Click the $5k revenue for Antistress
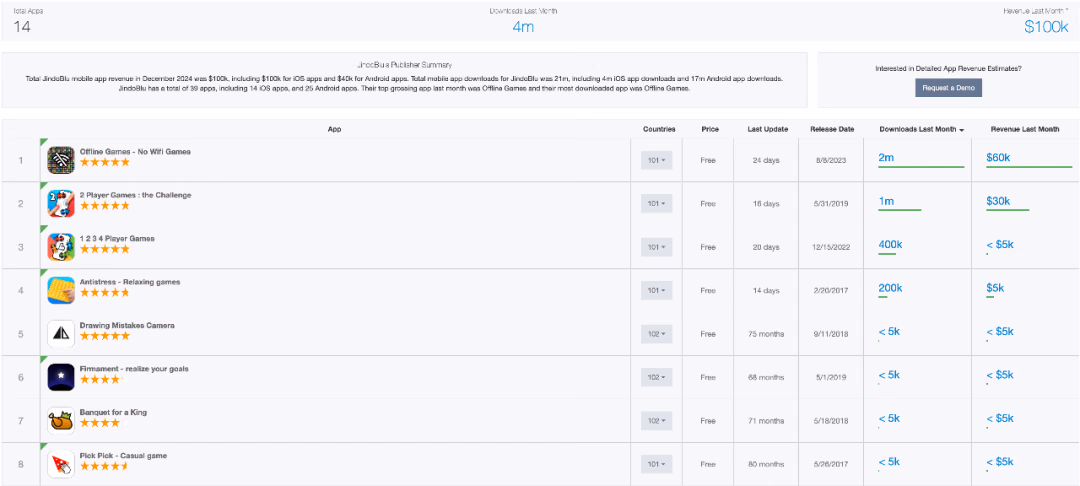 click(x=995, y=288)
